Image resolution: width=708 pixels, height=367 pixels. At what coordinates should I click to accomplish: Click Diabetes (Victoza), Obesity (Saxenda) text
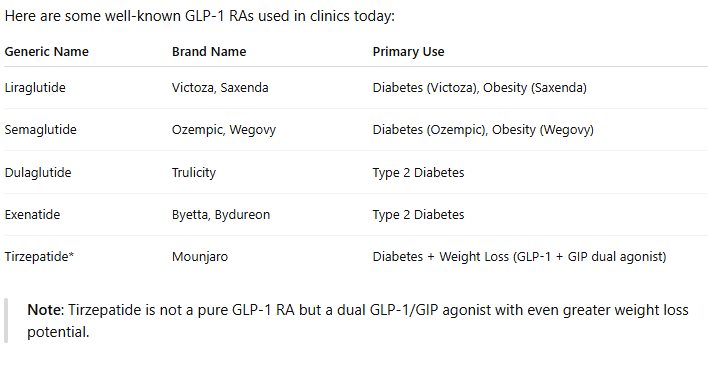pos(480,88)
